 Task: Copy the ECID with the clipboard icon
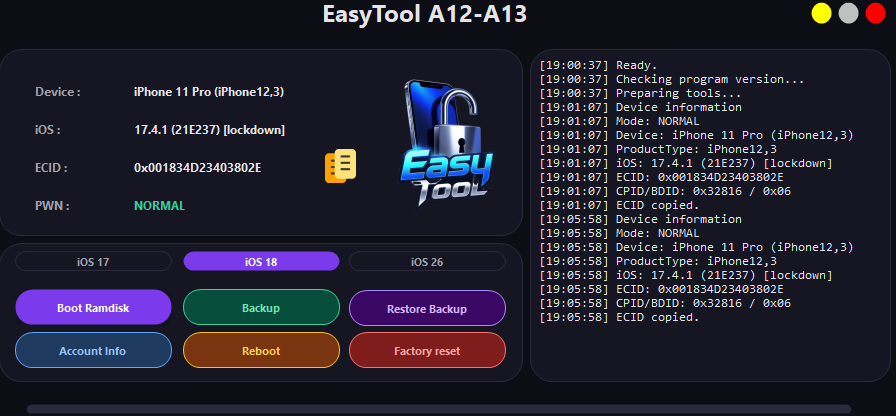[x=341, y=166]
